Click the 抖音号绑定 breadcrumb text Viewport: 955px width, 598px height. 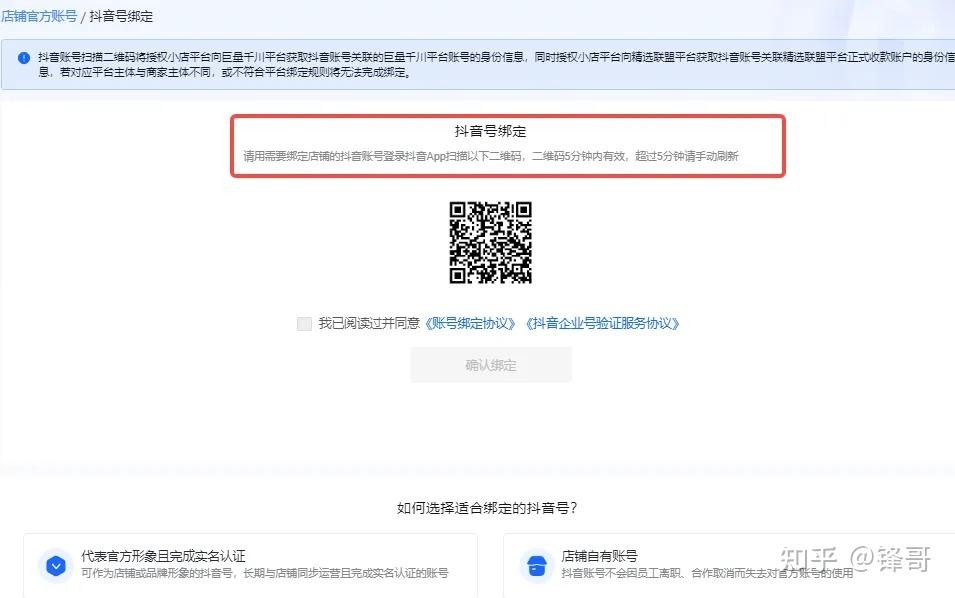pos(121,16)
